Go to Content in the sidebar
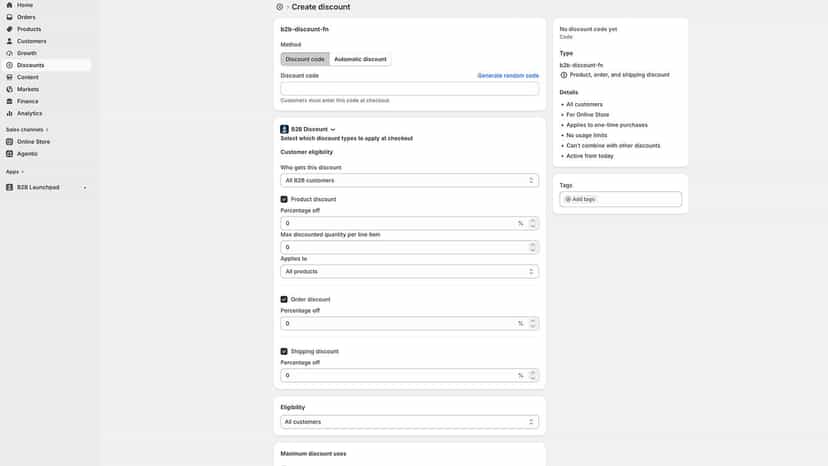828x466 pixels. click(27, 77)
